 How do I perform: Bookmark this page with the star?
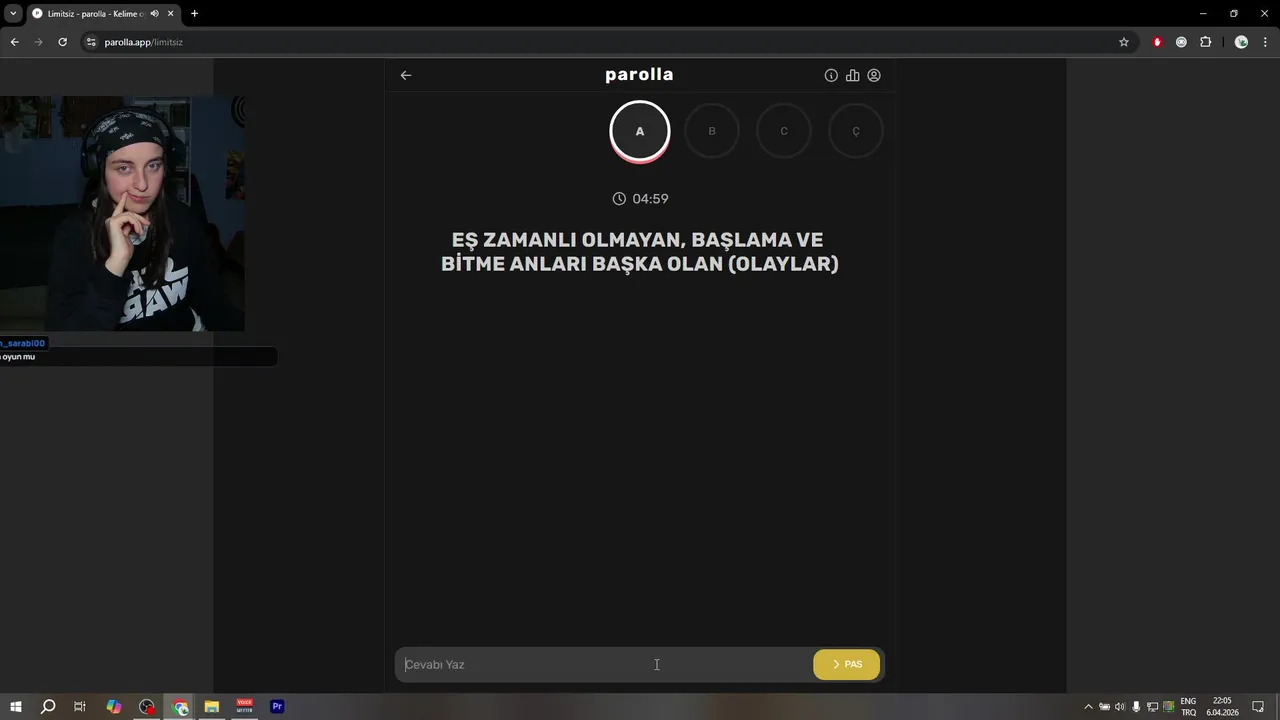[1124, 42]
